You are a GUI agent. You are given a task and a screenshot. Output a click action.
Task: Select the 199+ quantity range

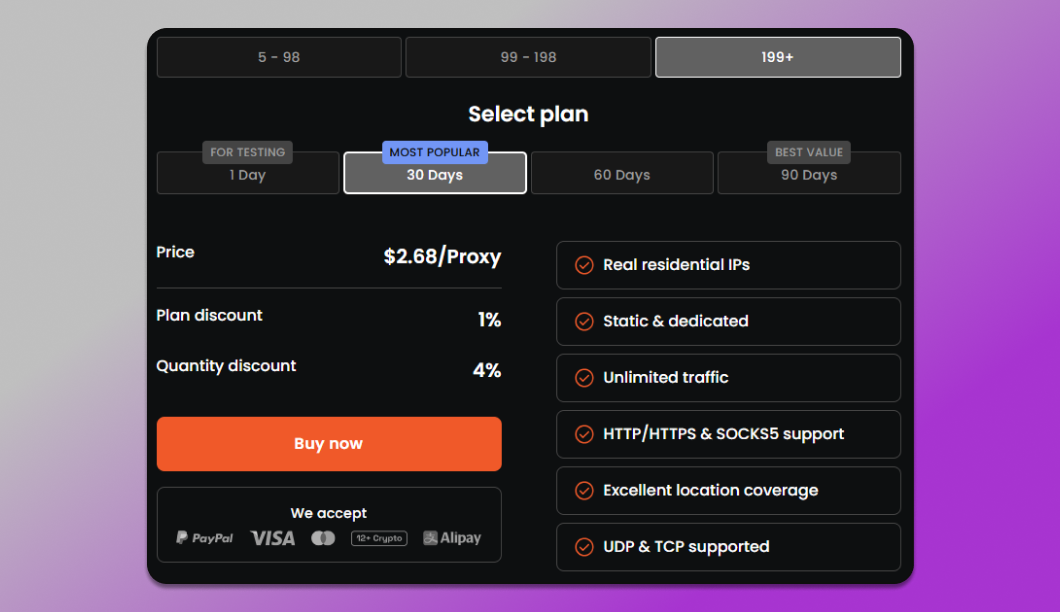pos(777,57)
